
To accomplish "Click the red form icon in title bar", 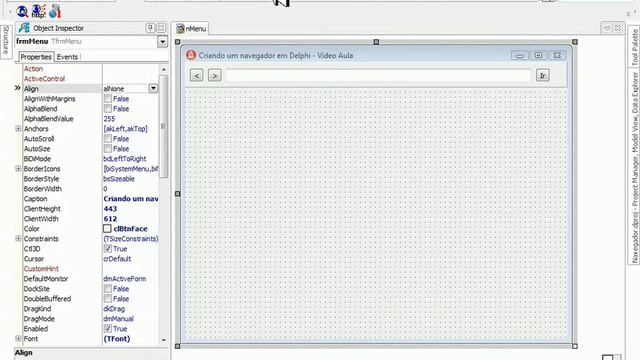I will coord(191,55).
